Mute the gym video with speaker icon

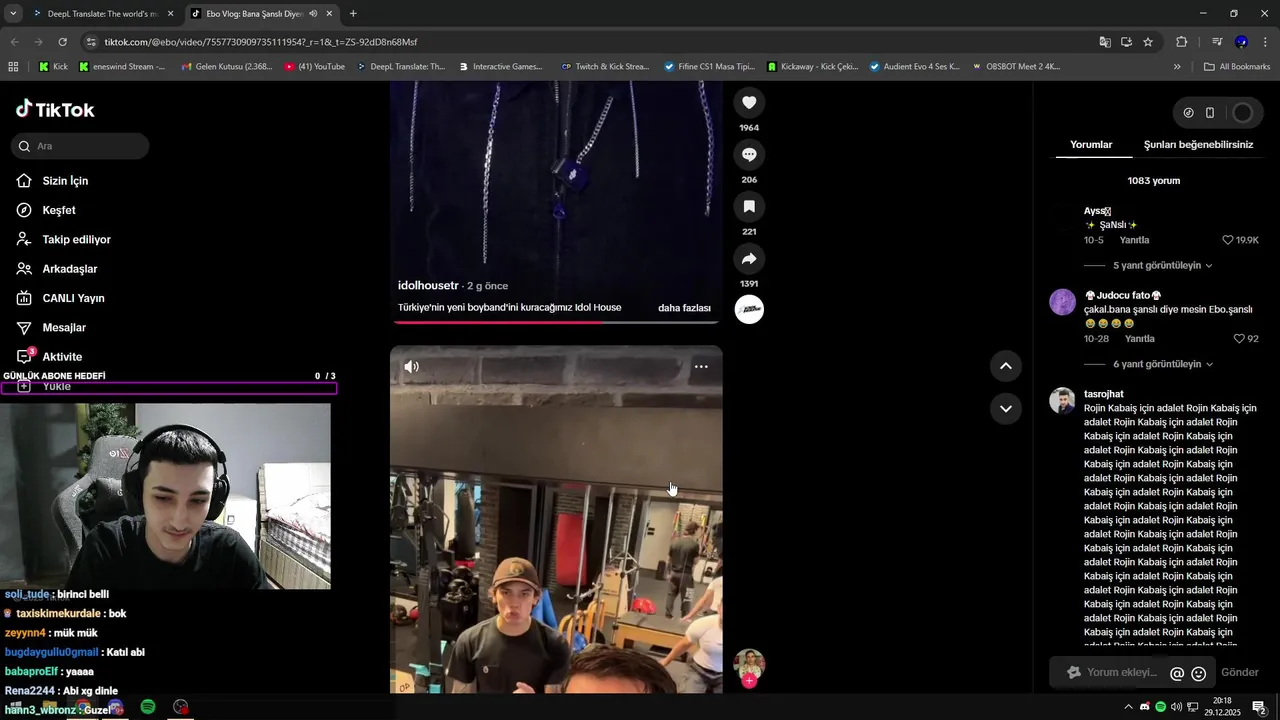[x=411, y=367]
